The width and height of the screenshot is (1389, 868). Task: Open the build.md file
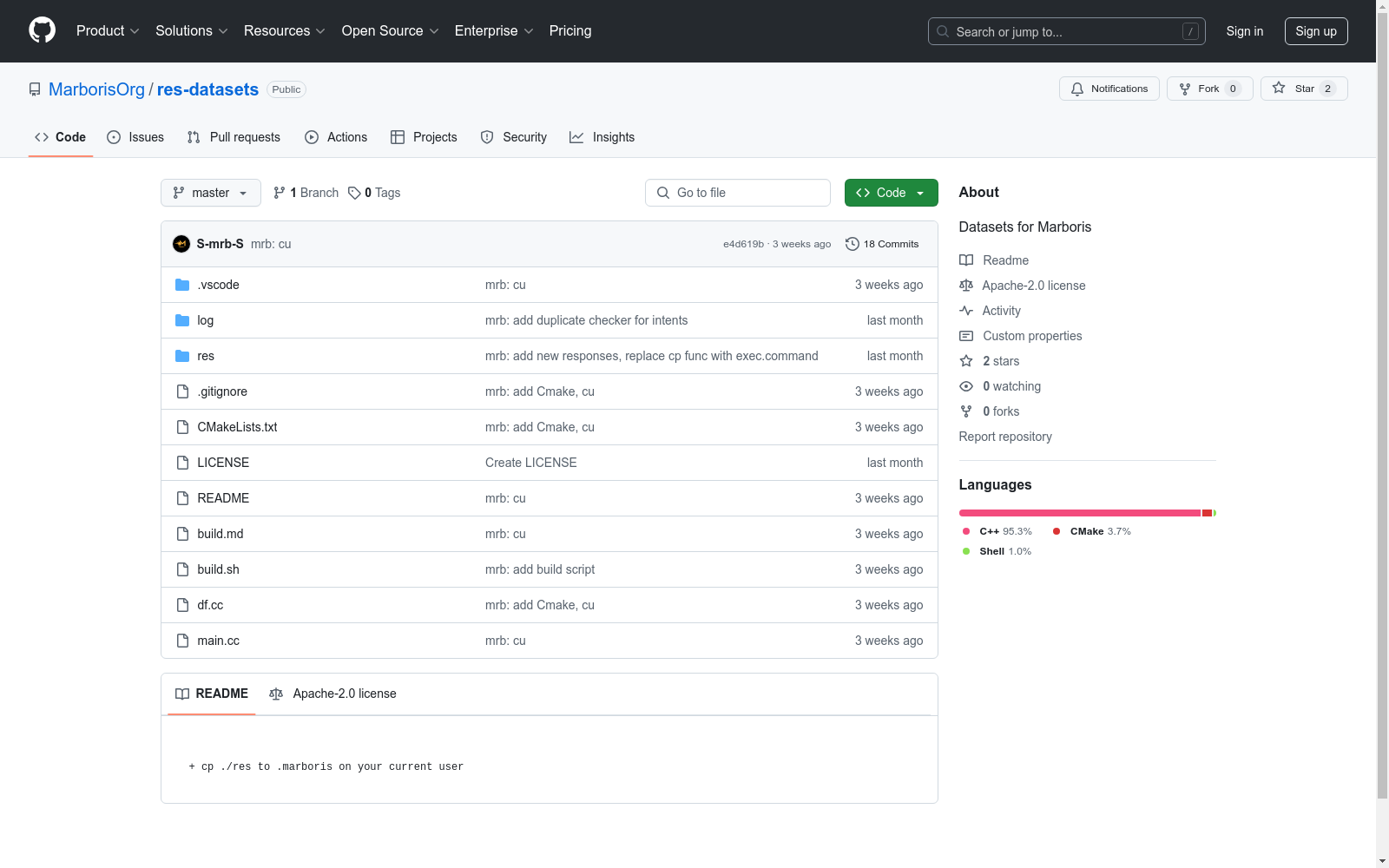point(221,534)
